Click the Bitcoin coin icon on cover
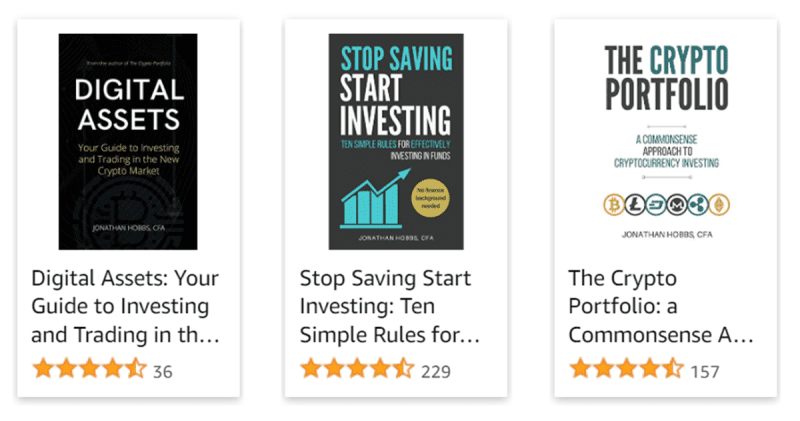This screenshot has width=800, height=421. 614,205
